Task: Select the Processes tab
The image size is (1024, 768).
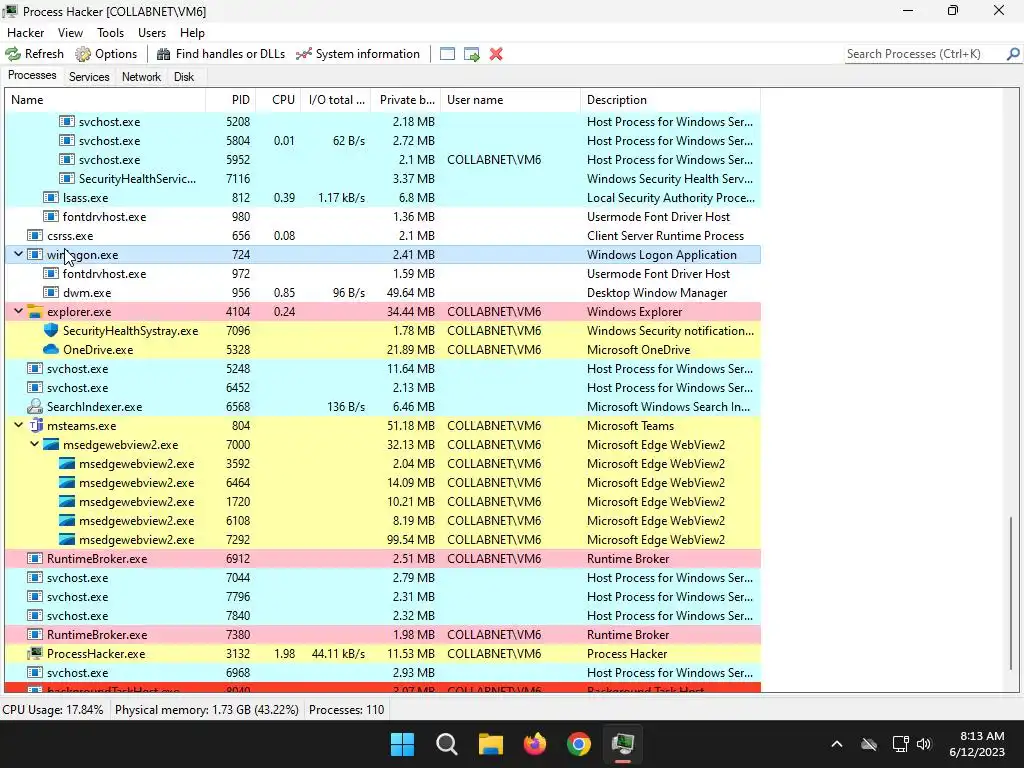Action: (32, 75)
